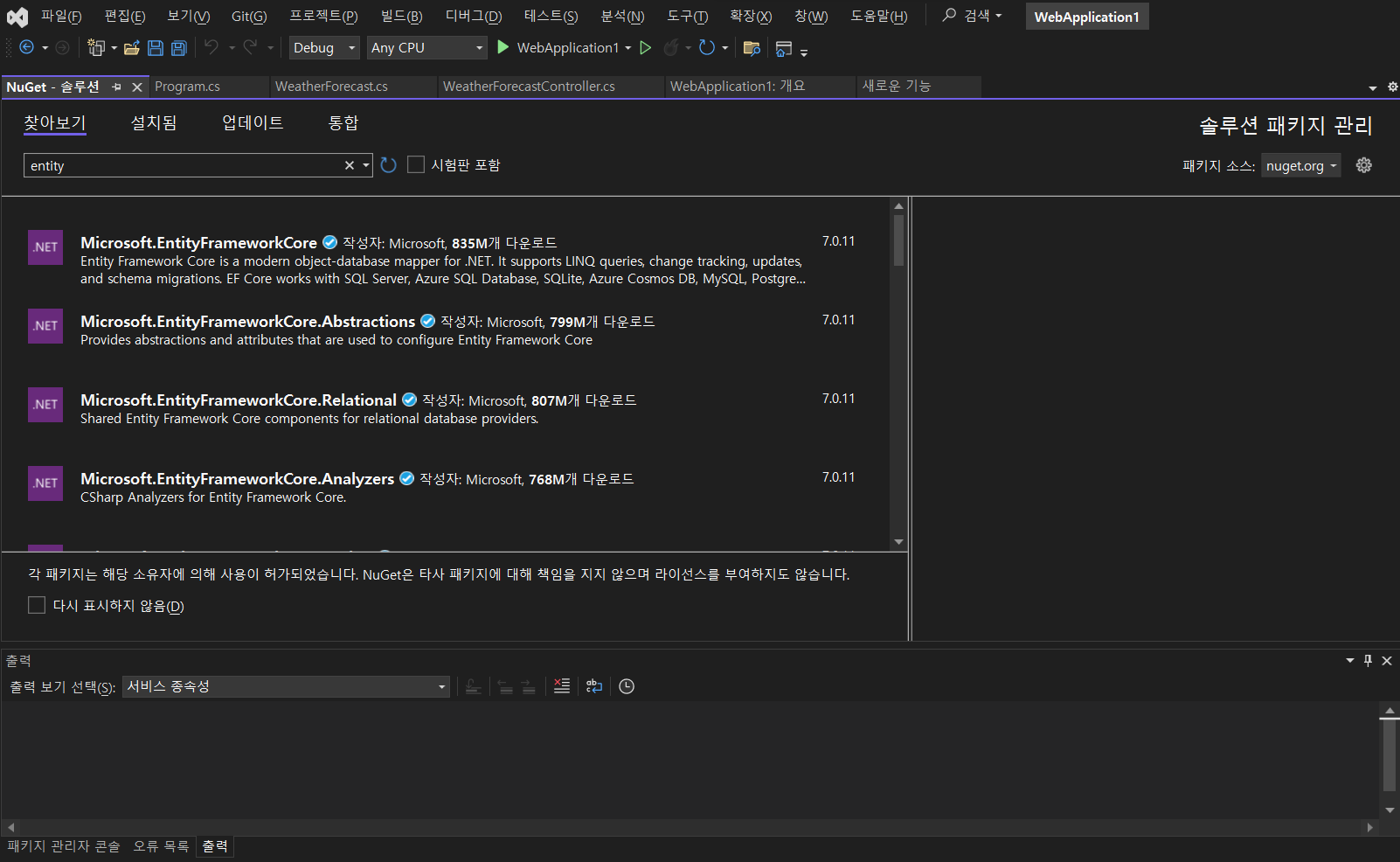Image resolution: width=1400 pixels, height=862 pixels.
Task: Click the new project icon
Action: [95, 47]
